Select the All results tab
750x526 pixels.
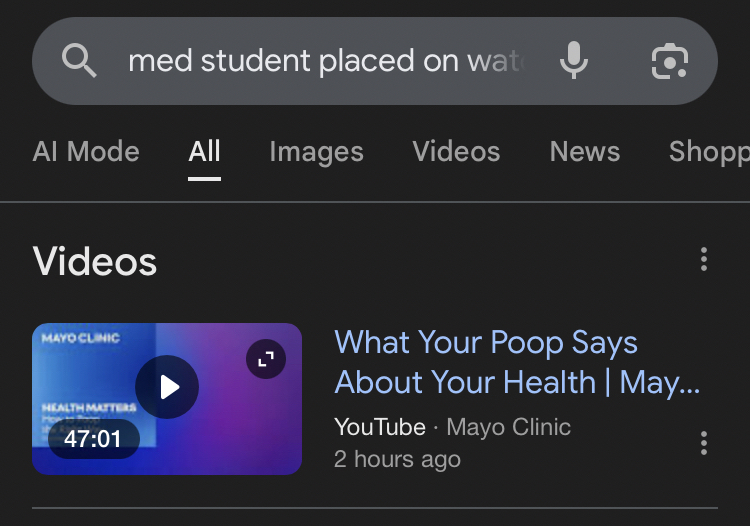click(204, 152)
